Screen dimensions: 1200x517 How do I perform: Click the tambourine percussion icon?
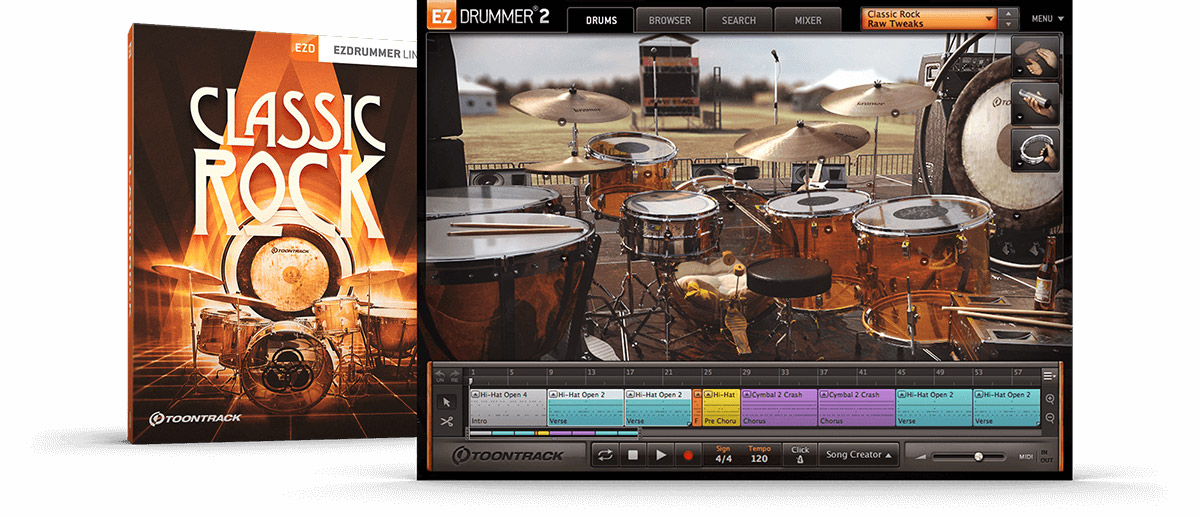pyautogui.click(x=1034, y=150)
